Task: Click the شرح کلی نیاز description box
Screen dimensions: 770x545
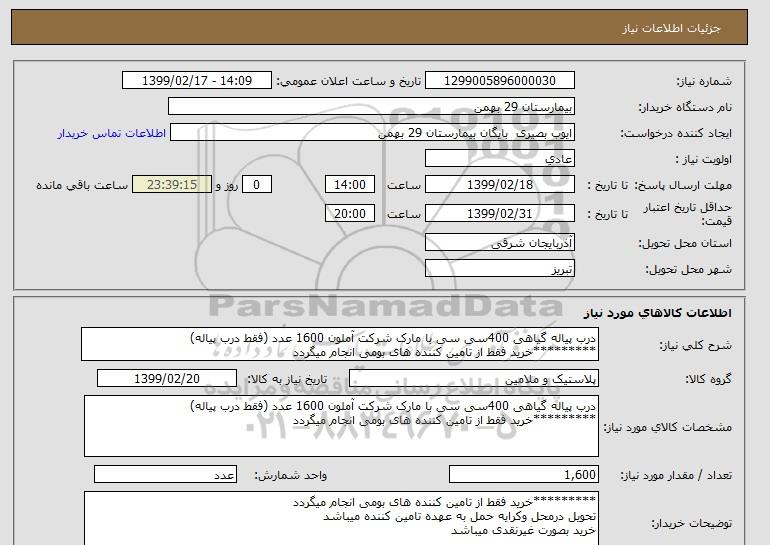Action: point(340,344)
